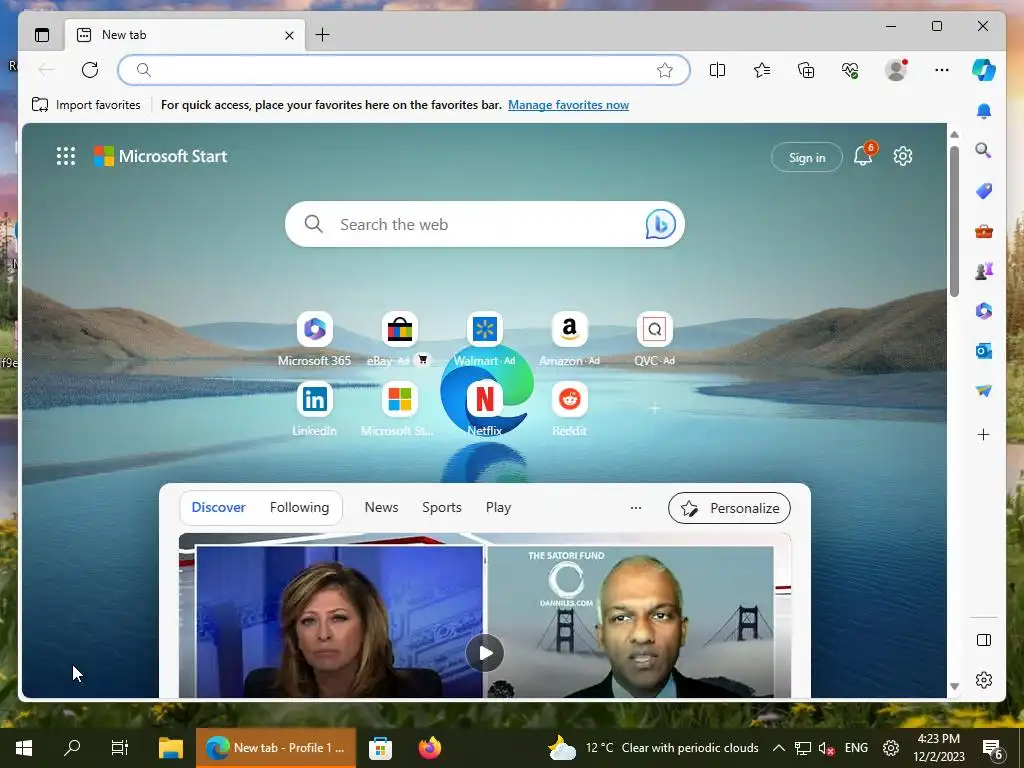Screen dimensions: 1024x768
Task: Switch to the News tab
Action: (381, 507)
